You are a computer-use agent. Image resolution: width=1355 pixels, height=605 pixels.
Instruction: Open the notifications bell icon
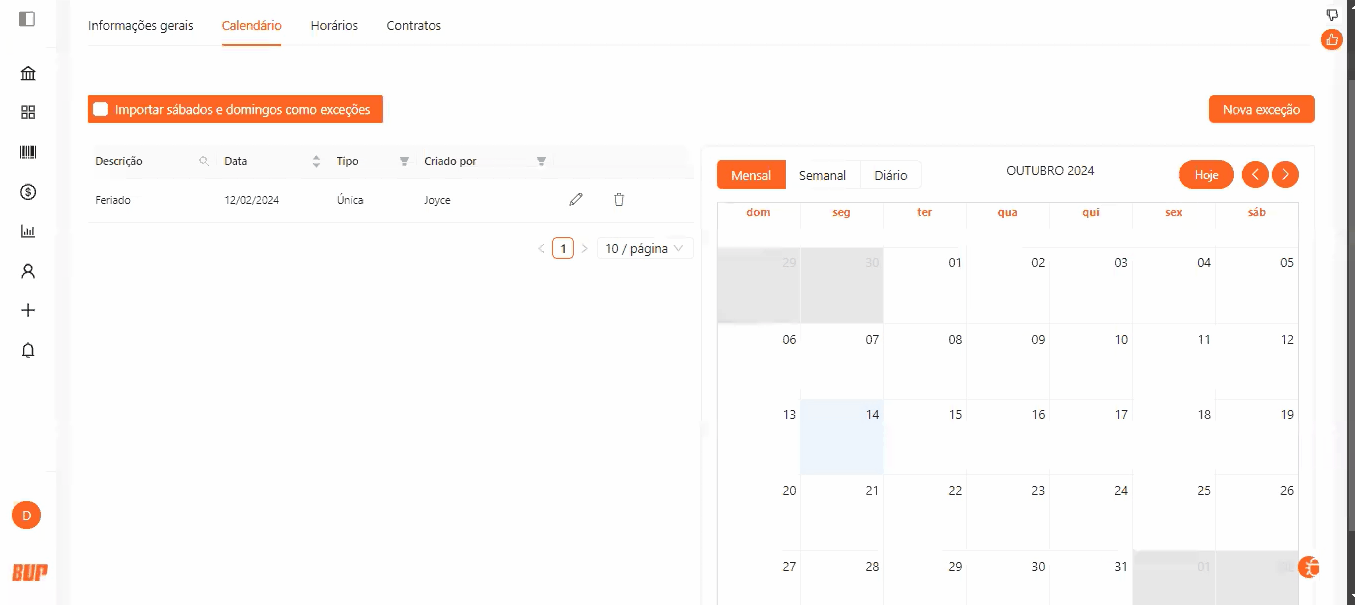coord(28,350)
